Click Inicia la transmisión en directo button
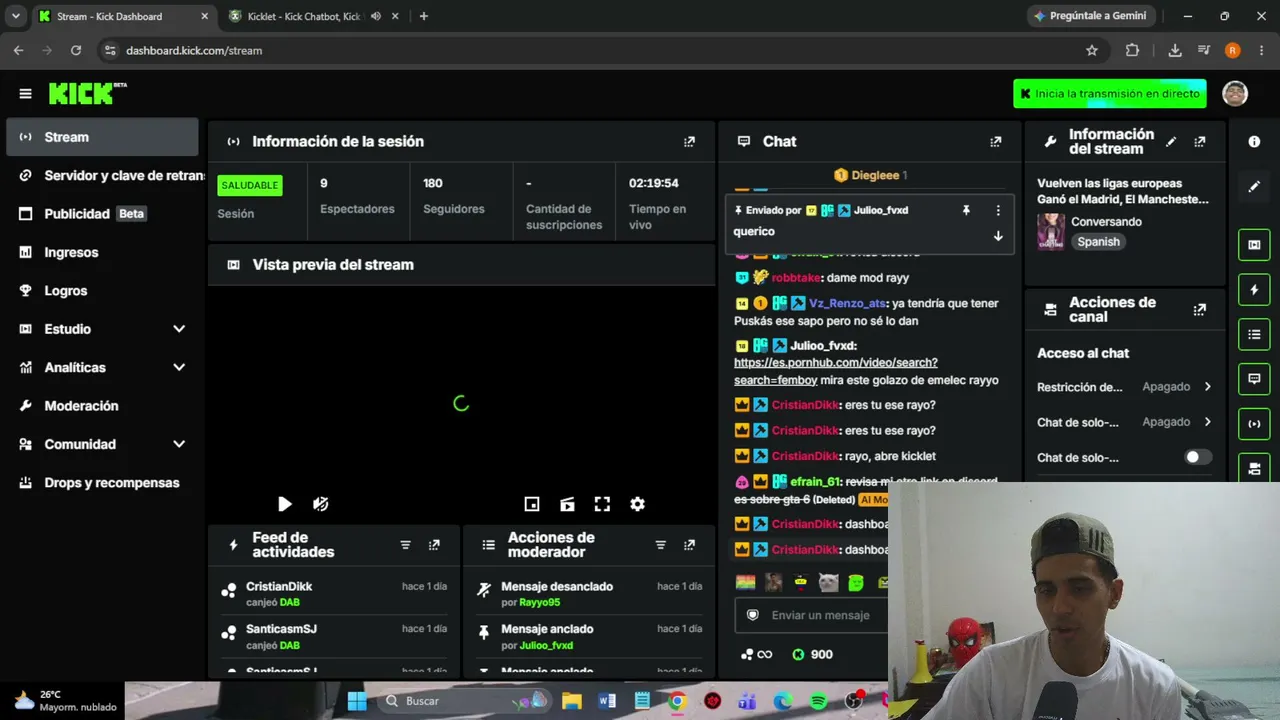 click(1109, 93)
